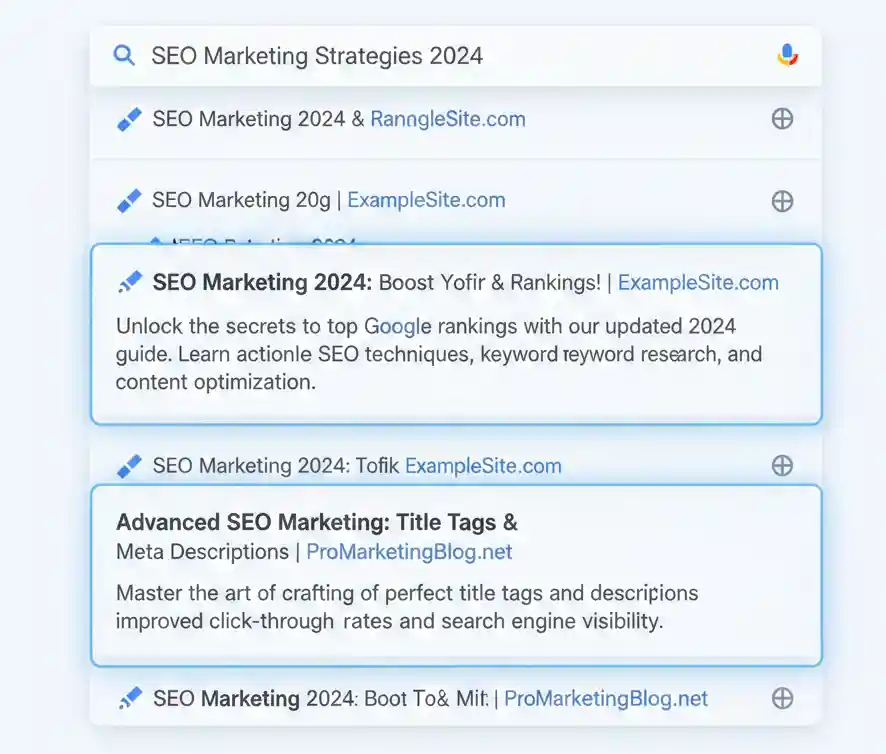Click the blue magnifying glass search icon

[124, 56]
